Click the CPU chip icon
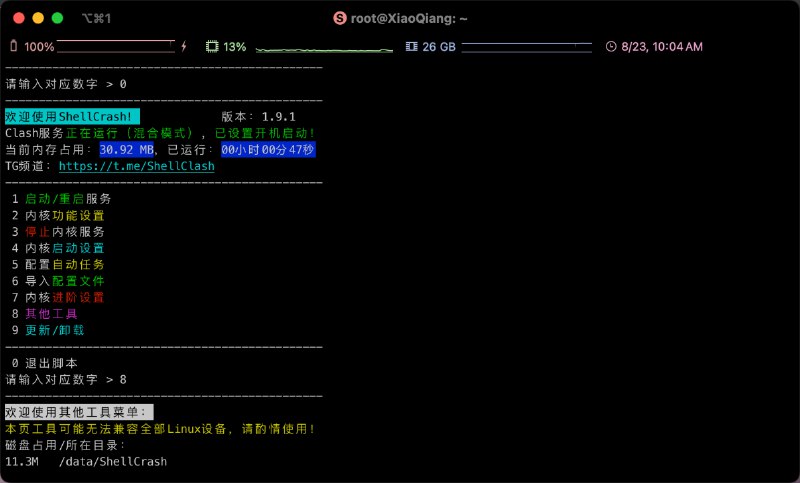Viewport: 800px width, 483px height. pyautogui.click(x=212, y=46)
